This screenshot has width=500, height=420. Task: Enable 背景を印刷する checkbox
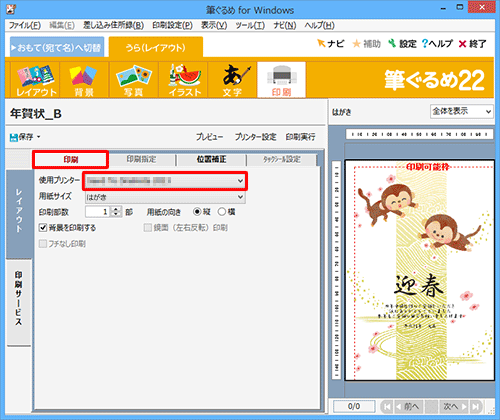coord(43,228)
